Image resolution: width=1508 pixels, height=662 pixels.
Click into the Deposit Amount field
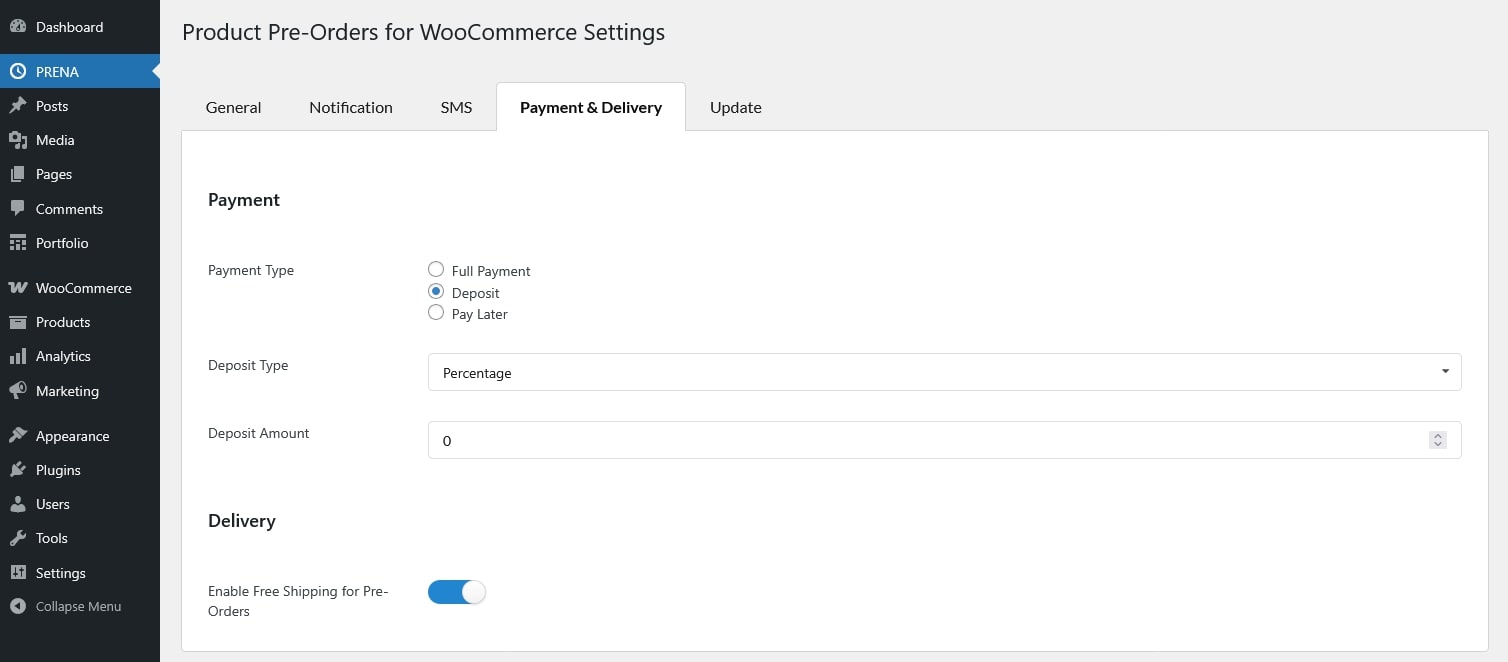920,440
